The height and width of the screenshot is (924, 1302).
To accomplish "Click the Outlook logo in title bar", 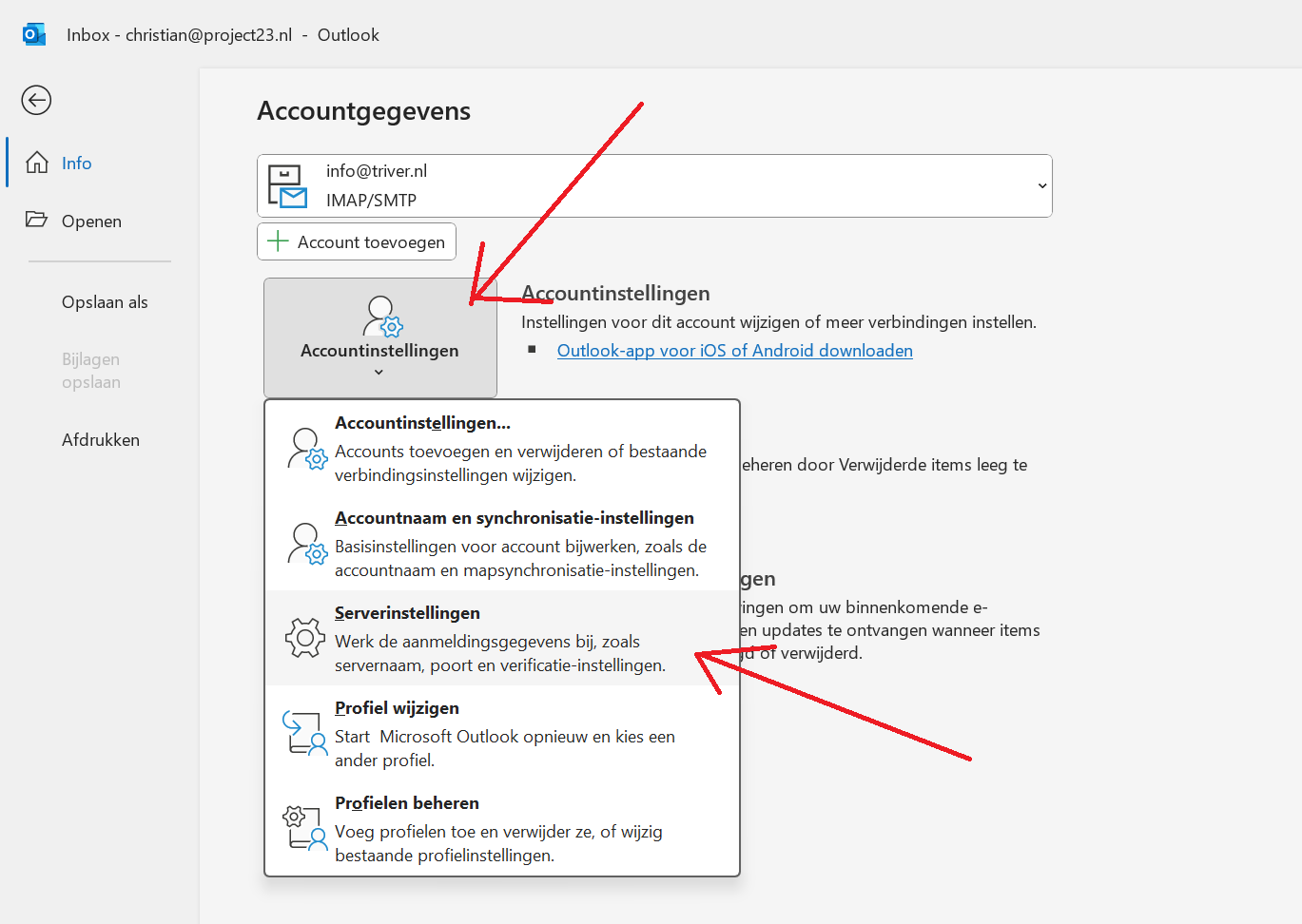I will click(33, 35).
